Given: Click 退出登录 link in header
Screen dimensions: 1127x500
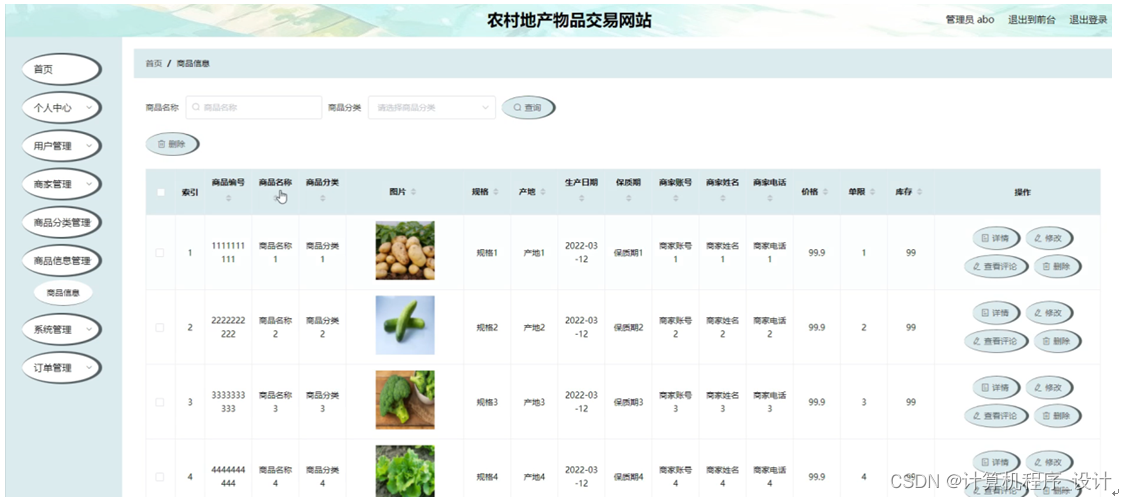Looking at the screenshot, I should [x=1088, y=20].
